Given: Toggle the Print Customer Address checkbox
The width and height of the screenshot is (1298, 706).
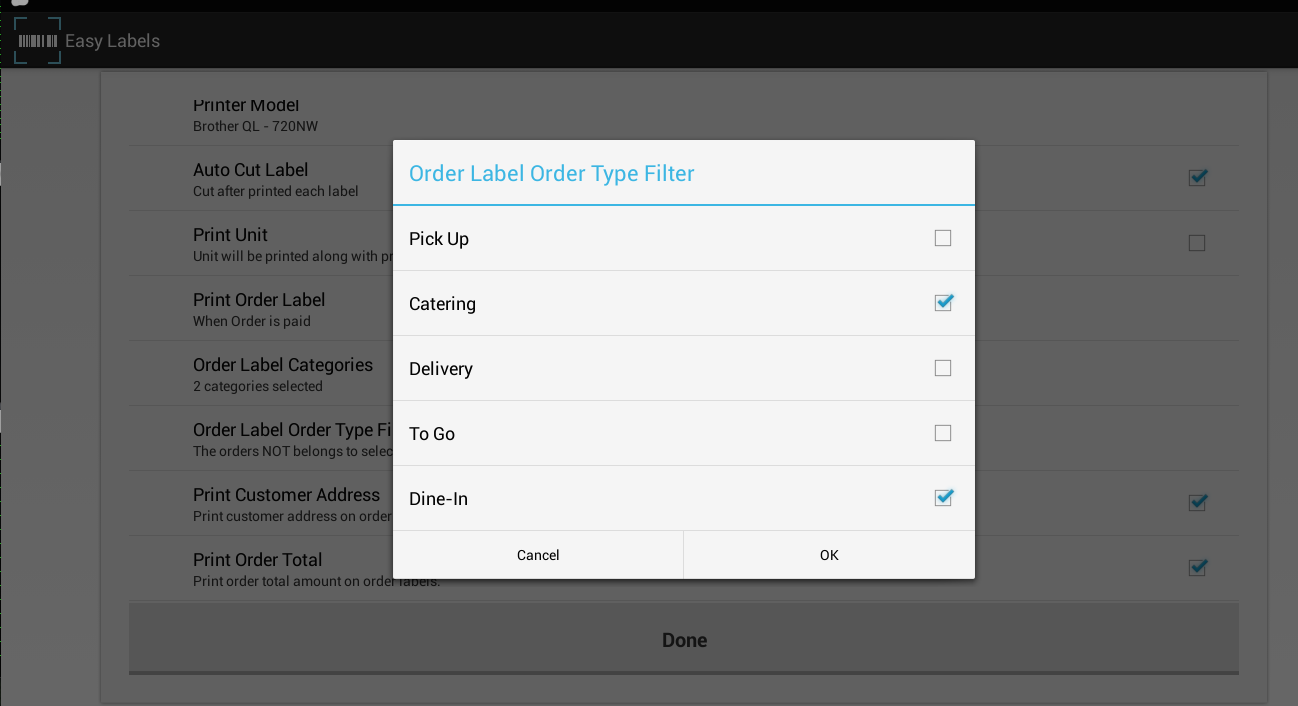Looking at the screenshot, I should (x=1197, y=503).
